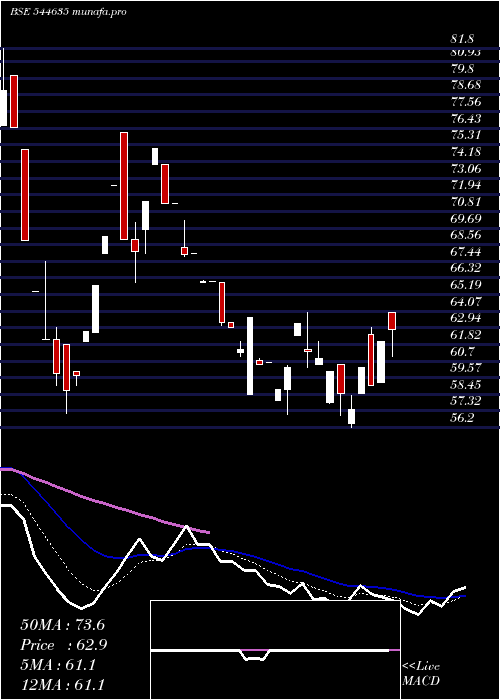Click the 12MA : 61.1 readout
The width and height of the screenshot is (500, 700).
(x=62, y=684)
